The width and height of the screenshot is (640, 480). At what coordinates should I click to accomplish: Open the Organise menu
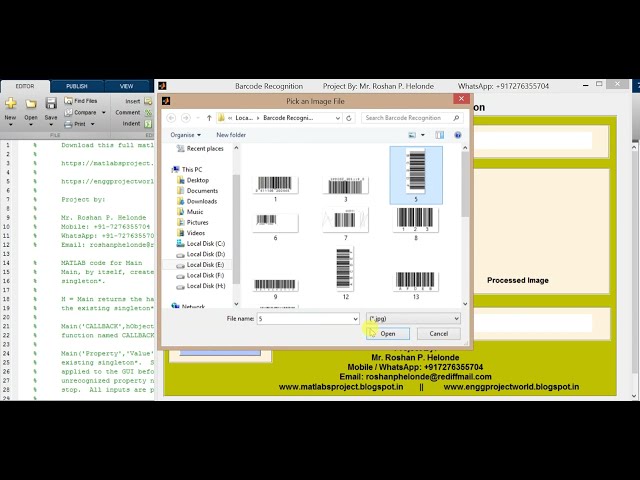(185, 135)
